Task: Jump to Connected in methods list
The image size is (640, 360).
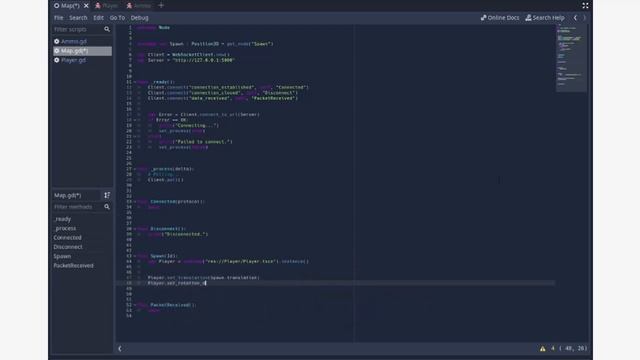Action: click(x=67, y=238)
